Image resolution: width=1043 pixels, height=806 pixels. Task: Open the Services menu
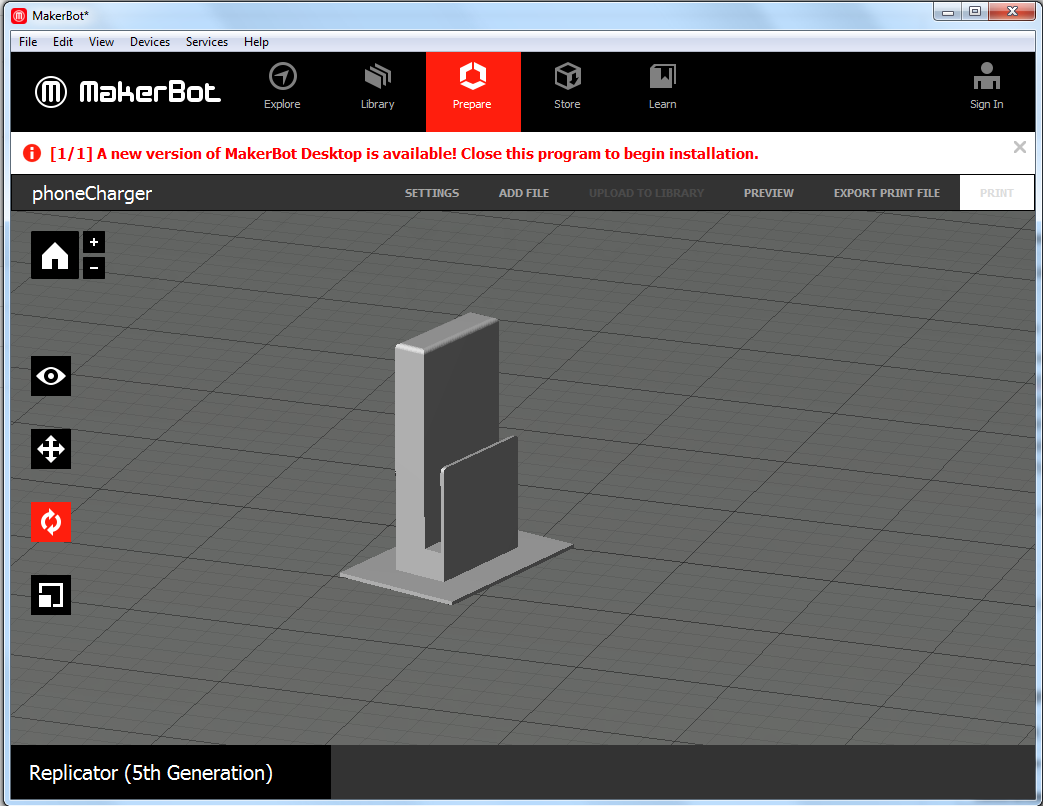click(x=207, y=42)
